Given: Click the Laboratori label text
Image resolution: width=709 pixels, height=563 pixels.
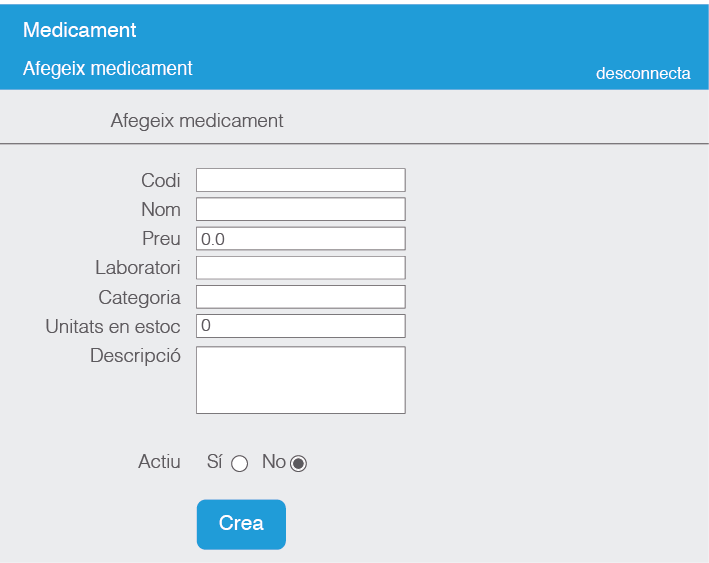Looking at the screenshot, I should (137, 268).
